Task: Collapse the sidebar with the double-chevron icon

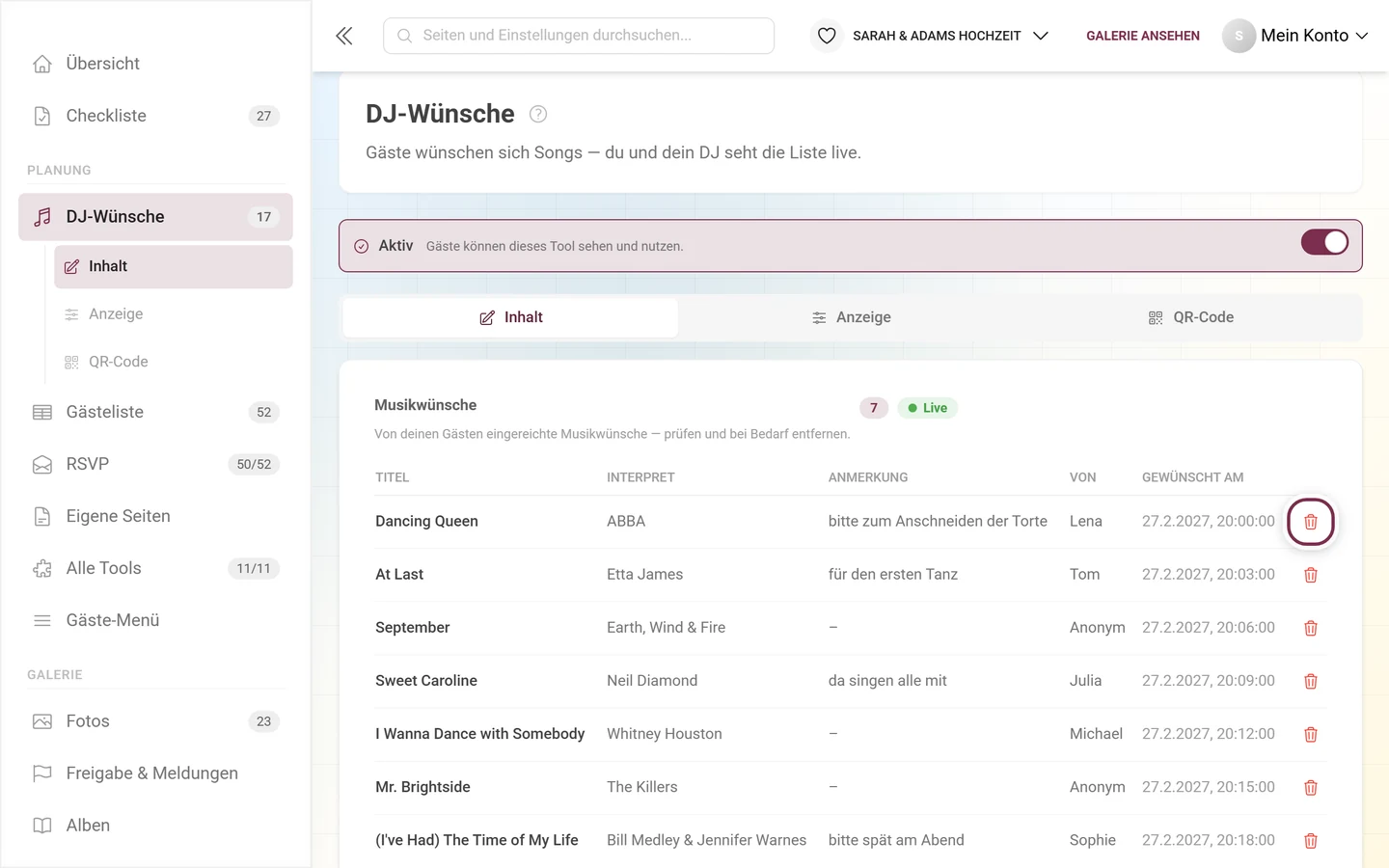Action: 344,36
